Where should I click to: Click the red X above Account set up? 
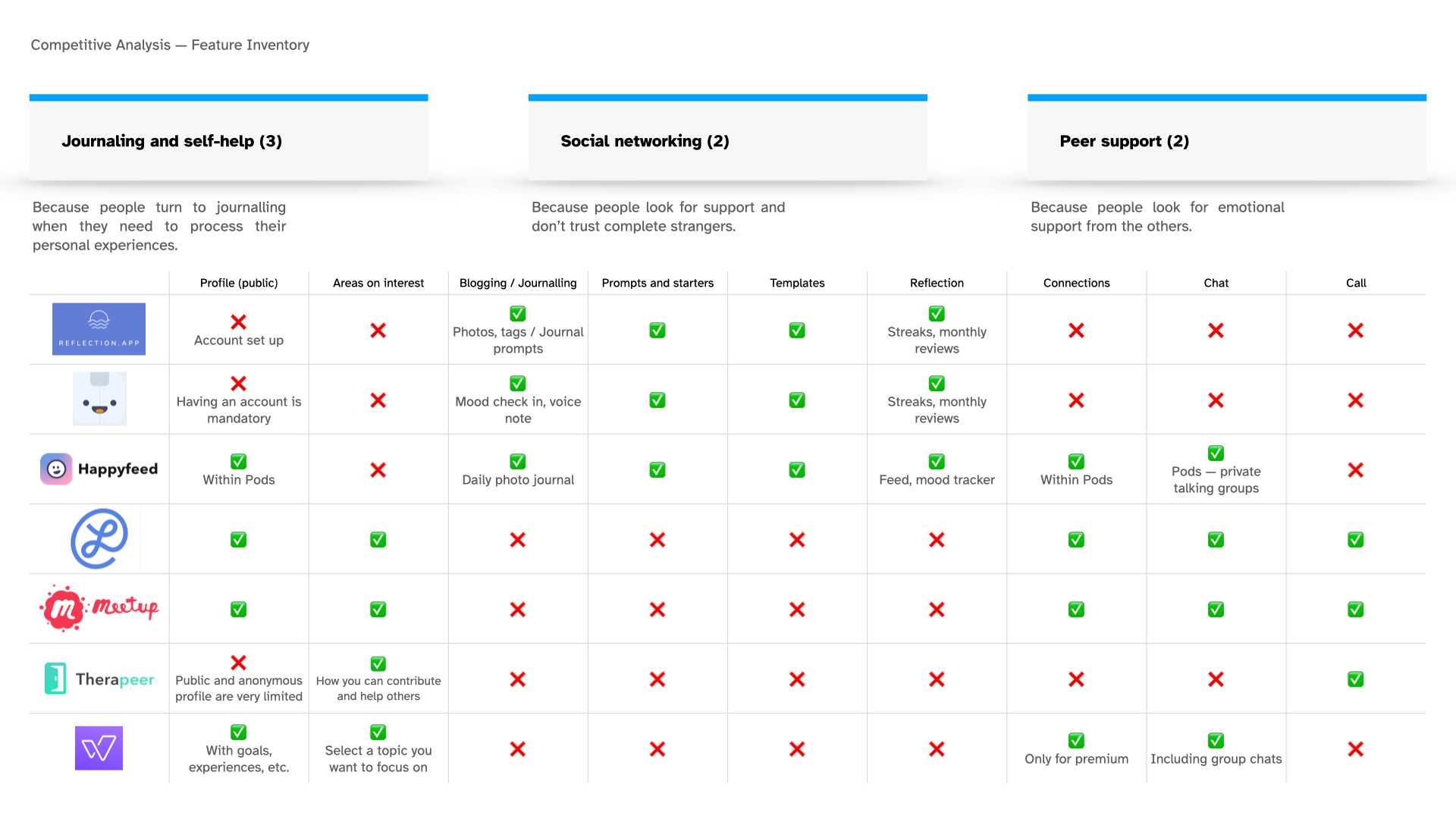coord(238,322)
